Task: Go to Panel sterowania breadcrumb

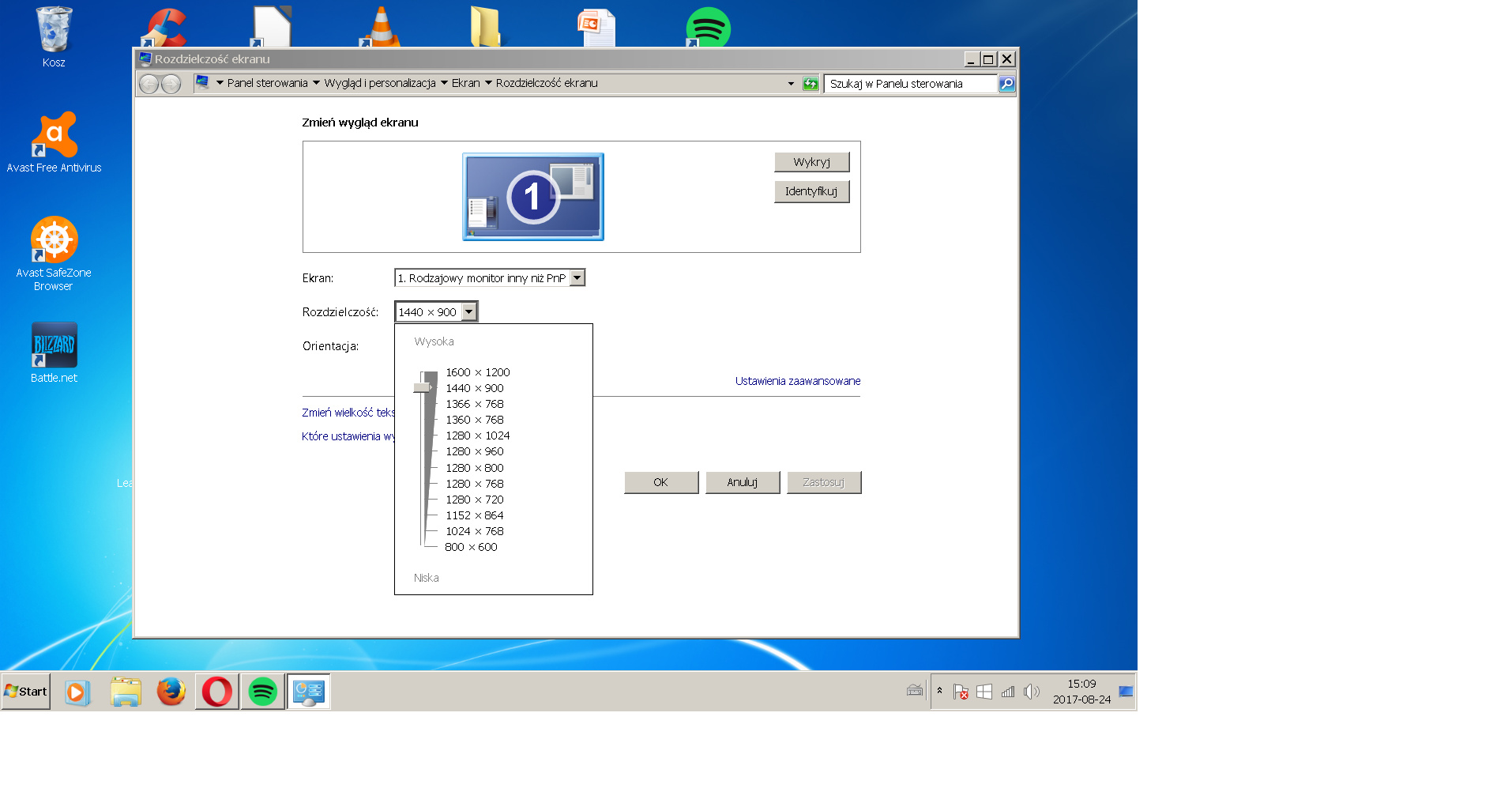Action: click(x=268, y=83)
